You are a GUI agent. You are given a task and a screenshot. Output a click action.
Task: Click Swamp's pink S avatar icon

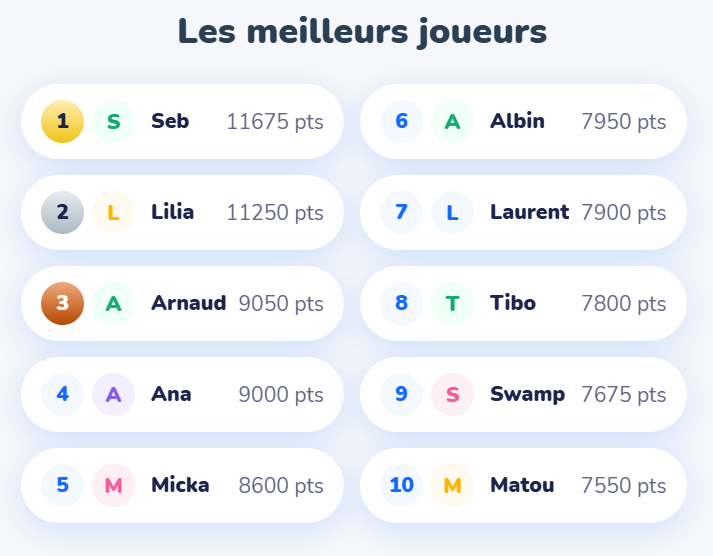pos(452,394)
